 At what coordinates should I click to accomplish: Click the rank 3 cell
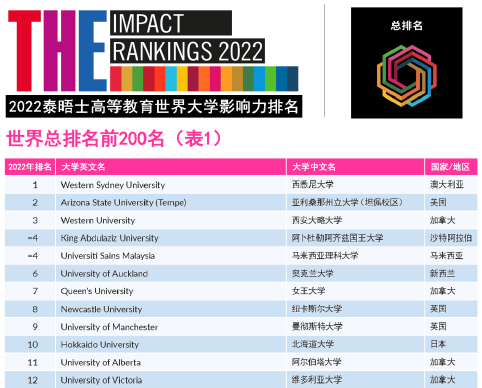(30, 220)
